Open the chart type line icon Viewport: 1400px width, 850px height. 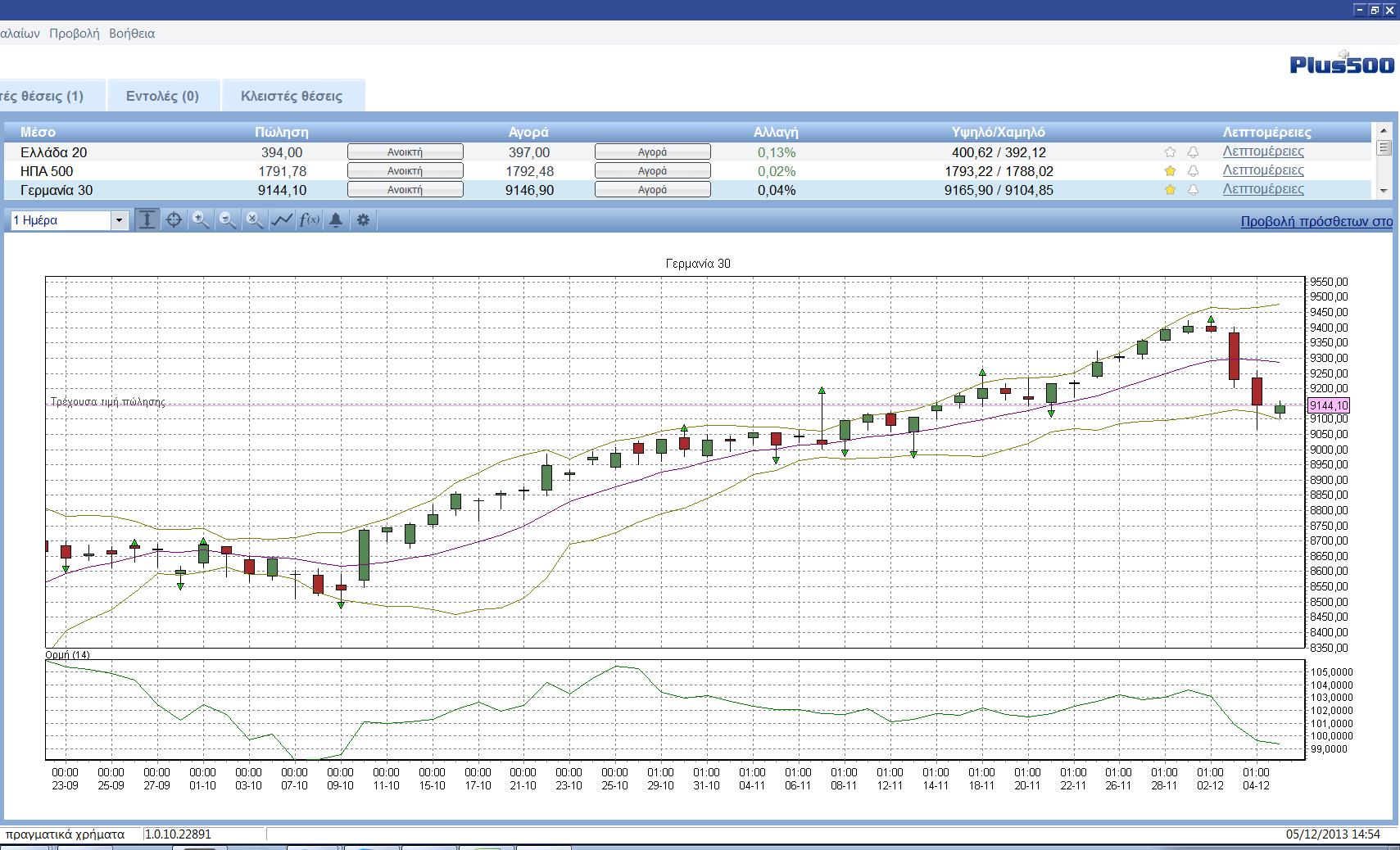pyautogui.click(x=282, y=219)
